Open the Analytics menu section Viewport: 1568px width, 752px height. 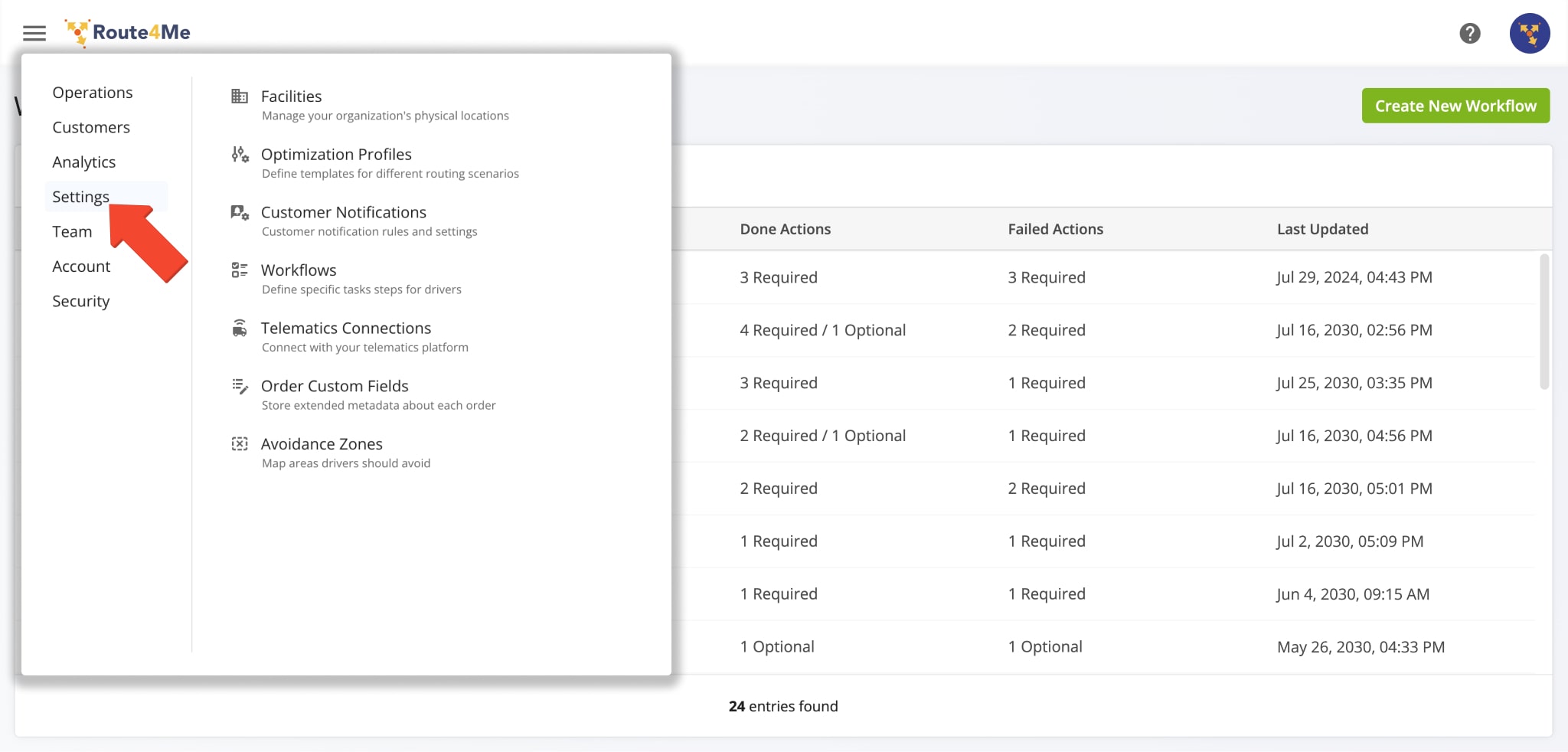point(84,162)
